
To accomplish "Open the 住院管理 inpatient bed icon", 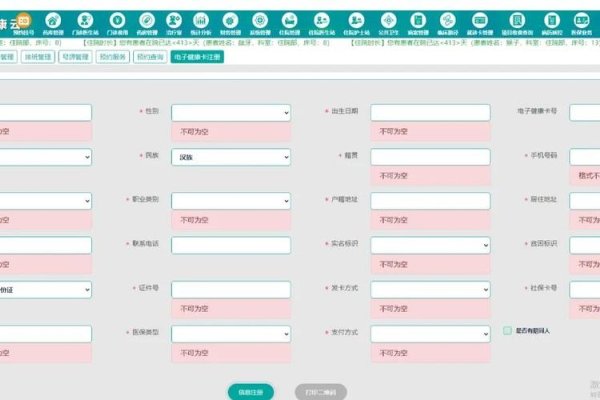I will pyautogui.click(x=289, y=24).
